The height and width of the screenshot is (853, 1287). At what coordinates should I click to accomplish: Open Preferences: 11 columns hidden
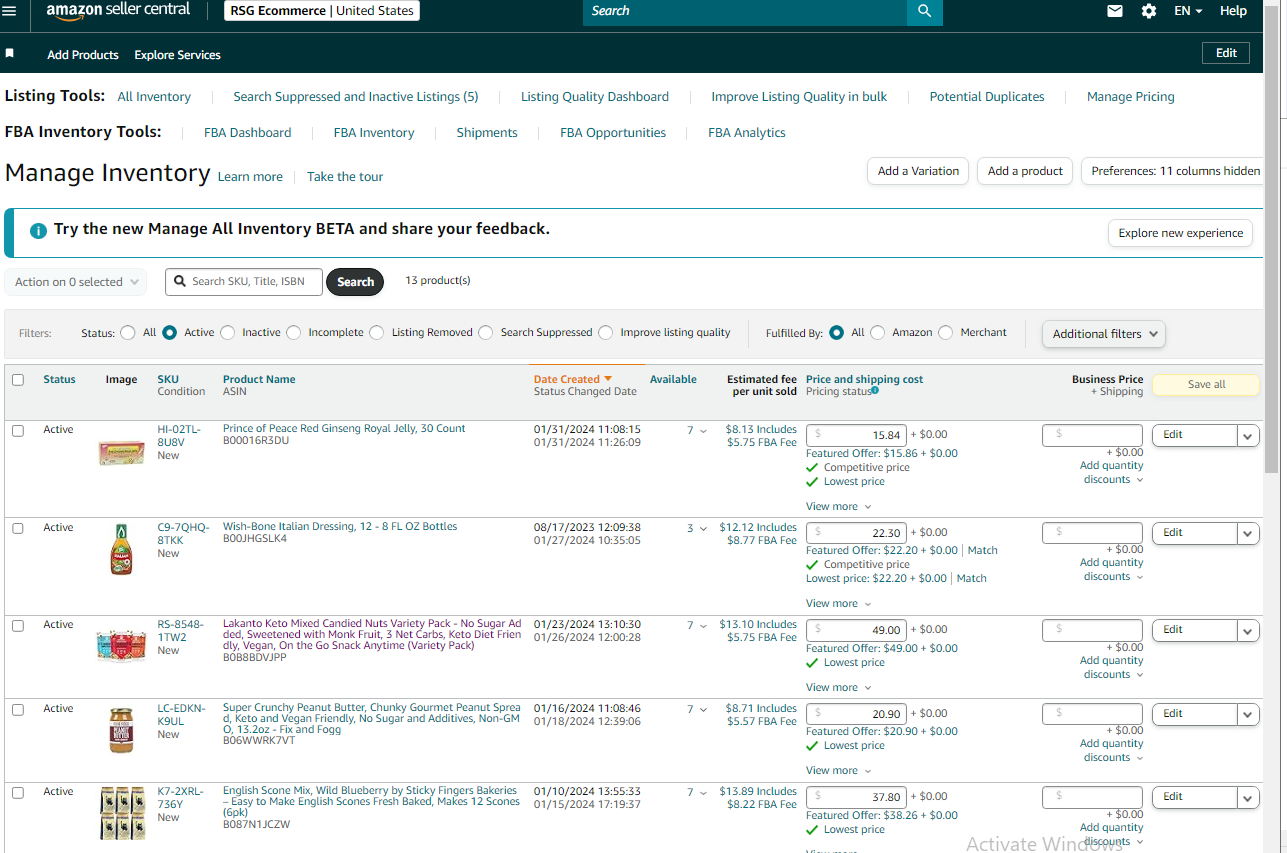(1175, 171)
